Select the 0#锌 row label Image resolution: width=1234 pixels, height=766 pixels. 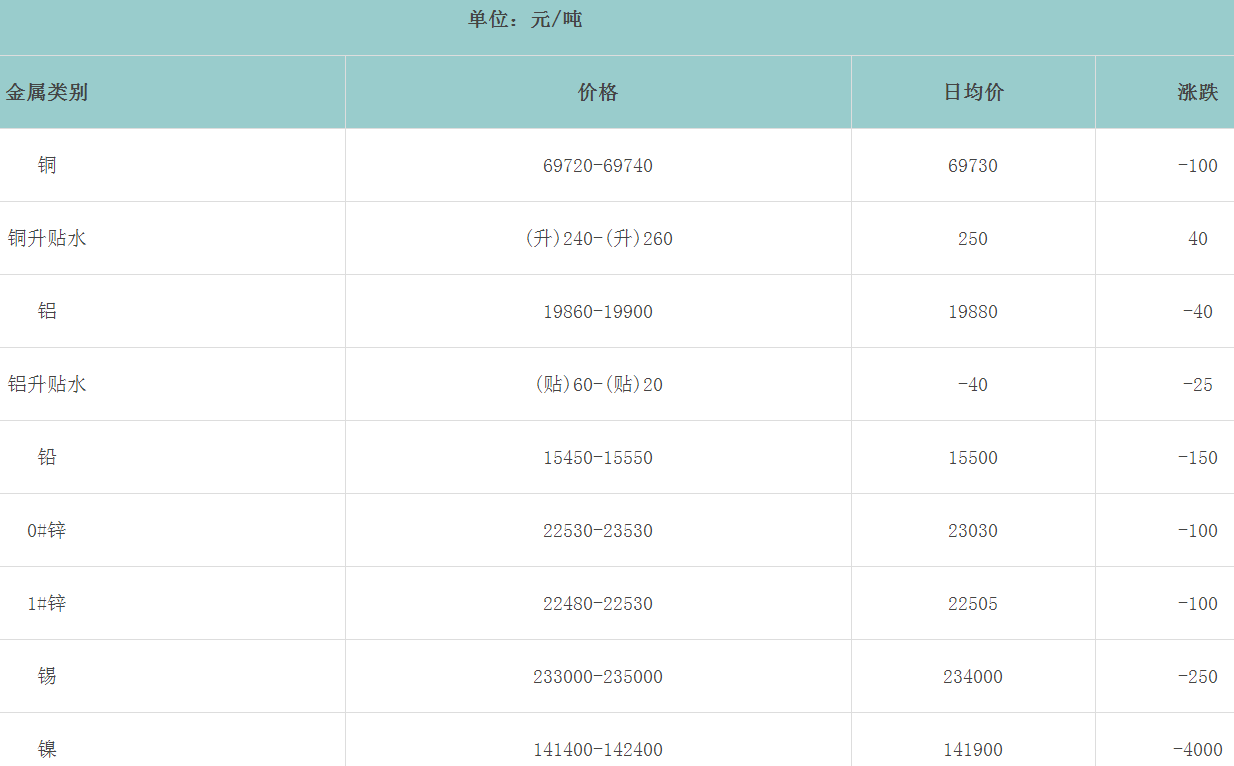point(47,530)
